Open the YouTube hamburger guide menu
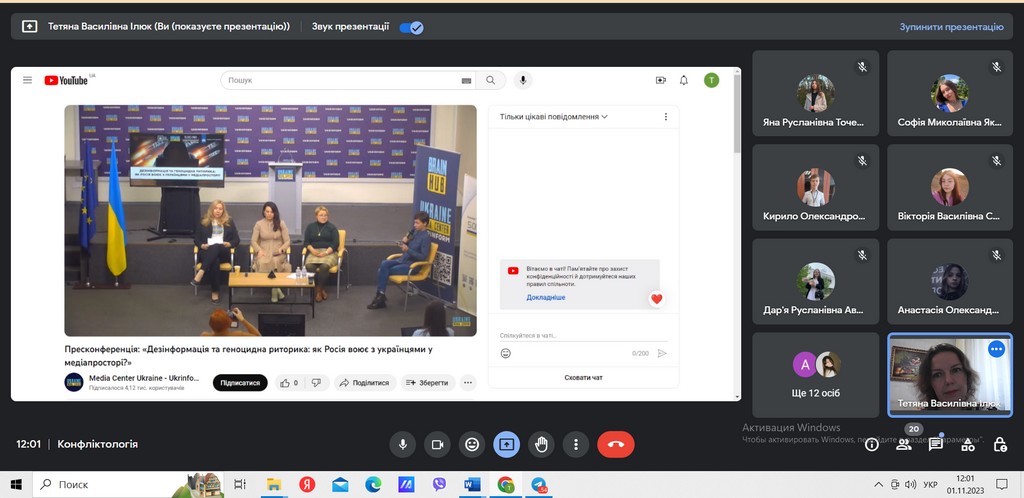 coord(28,80)
